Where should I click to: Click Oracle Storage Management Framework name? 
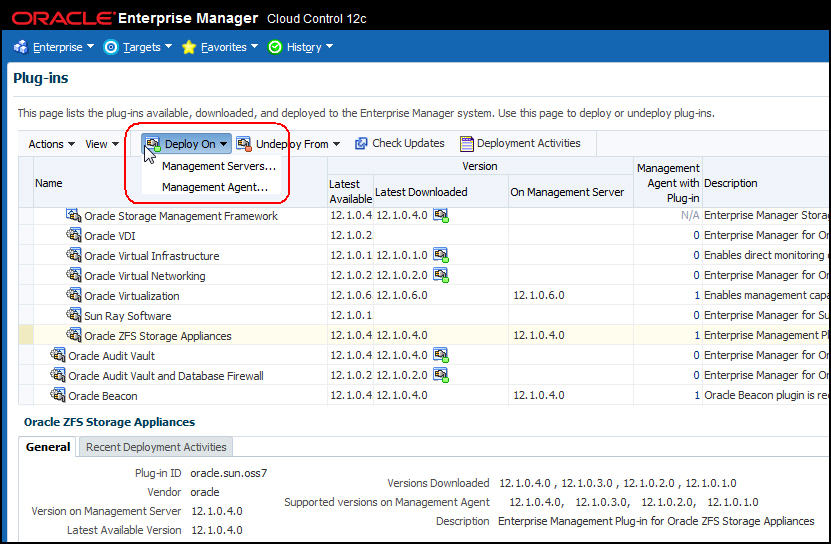tap(181, 216)
